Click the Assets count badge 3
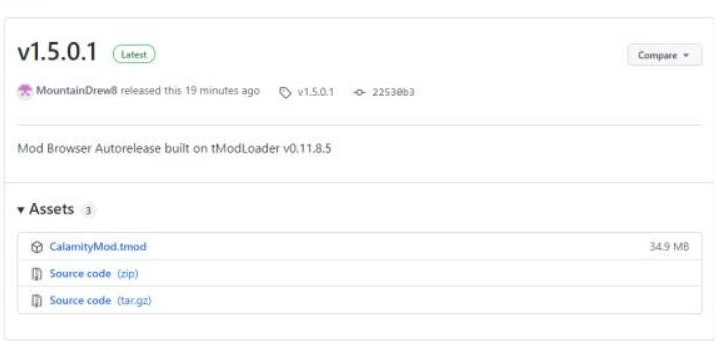 88,211
